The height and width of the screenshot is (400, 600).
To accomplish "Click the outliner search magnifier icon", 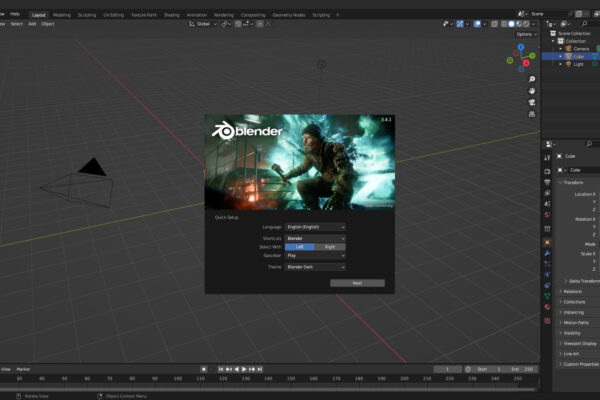I will pos(584,24).
